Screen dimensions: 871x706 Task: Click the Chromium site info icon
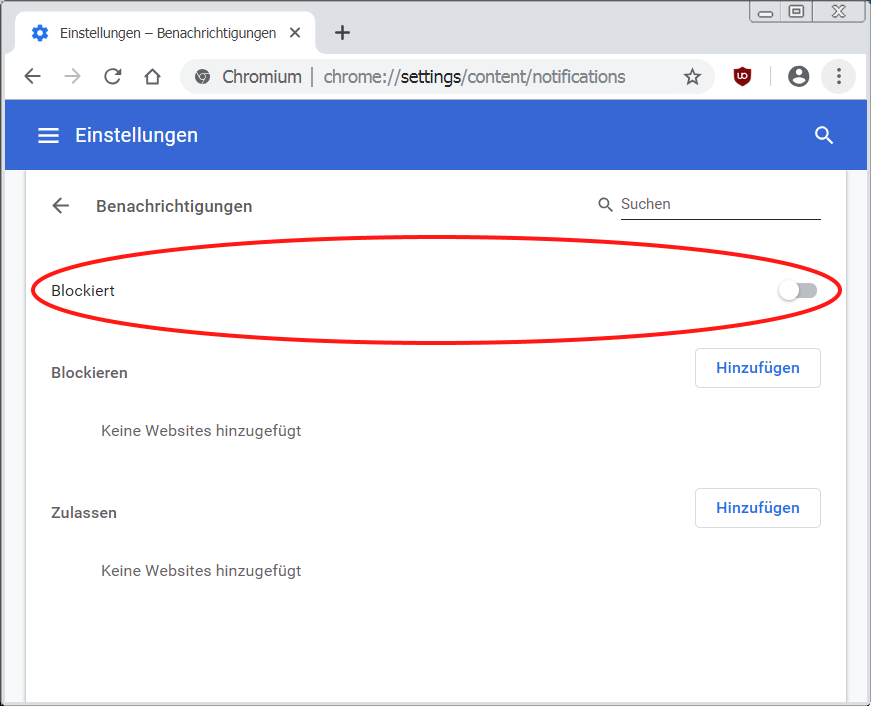point(203,77)
